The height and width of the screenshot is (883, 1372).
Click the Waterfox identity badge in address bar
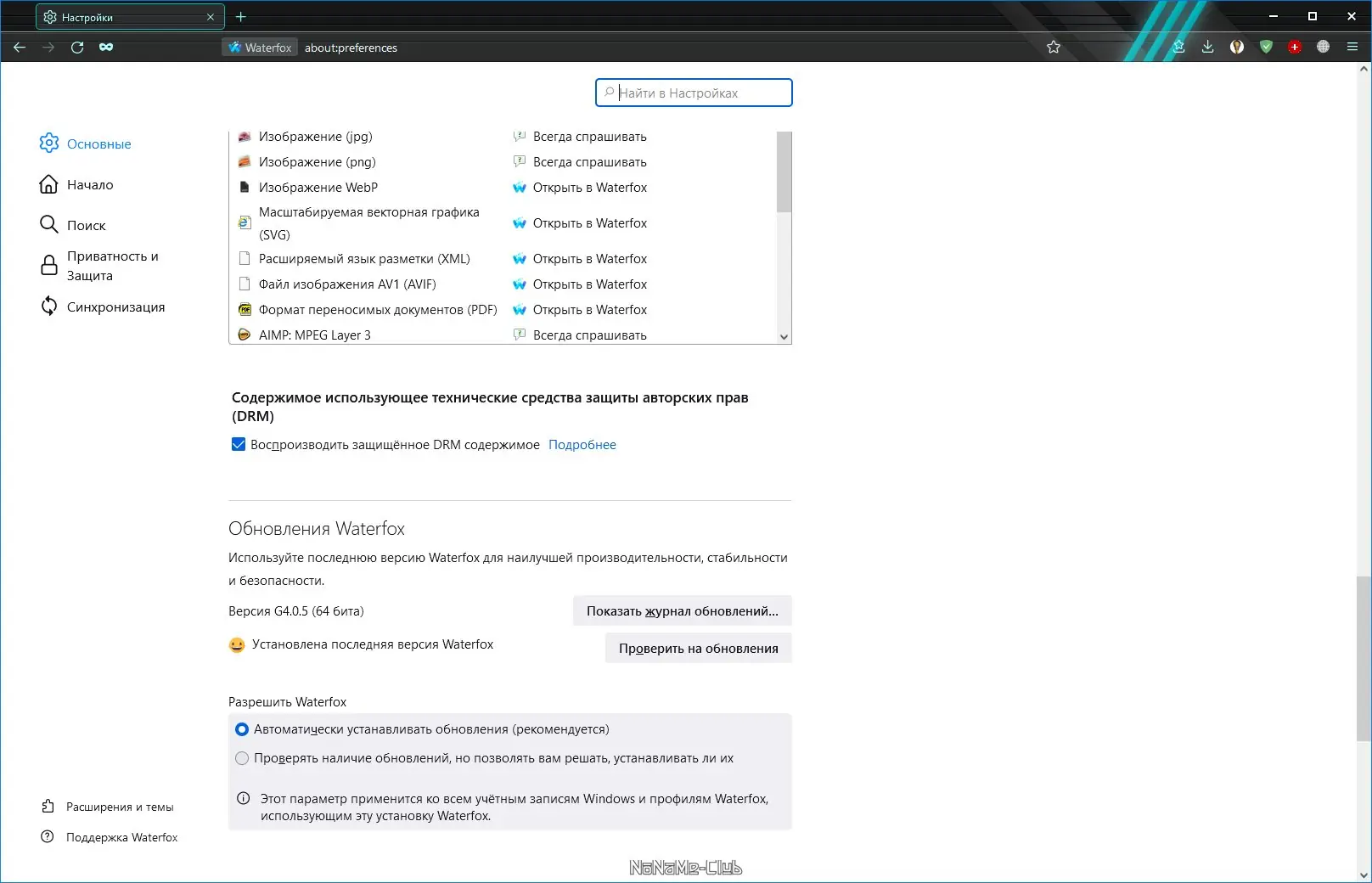coord(260,48)
